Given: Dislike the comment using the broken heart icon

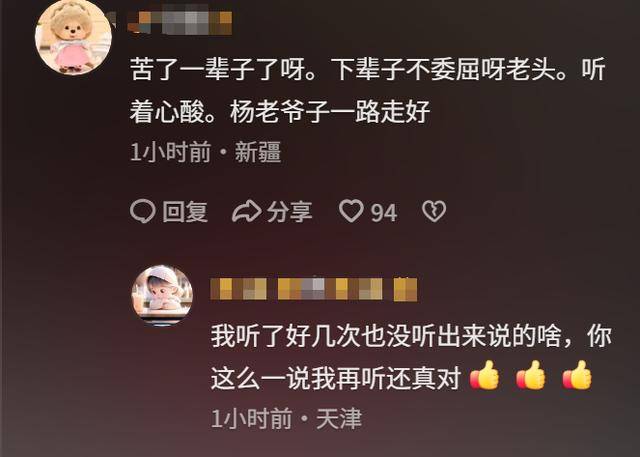Looking at the screenshot, I should point(434,211).
